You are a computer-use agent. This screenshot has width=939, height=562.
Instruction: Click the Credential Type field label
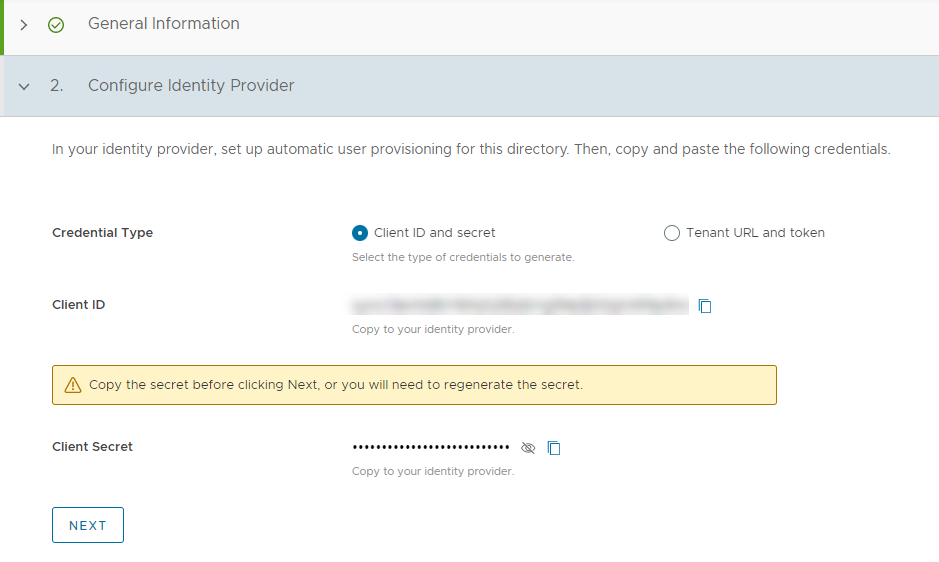point(102,232)
